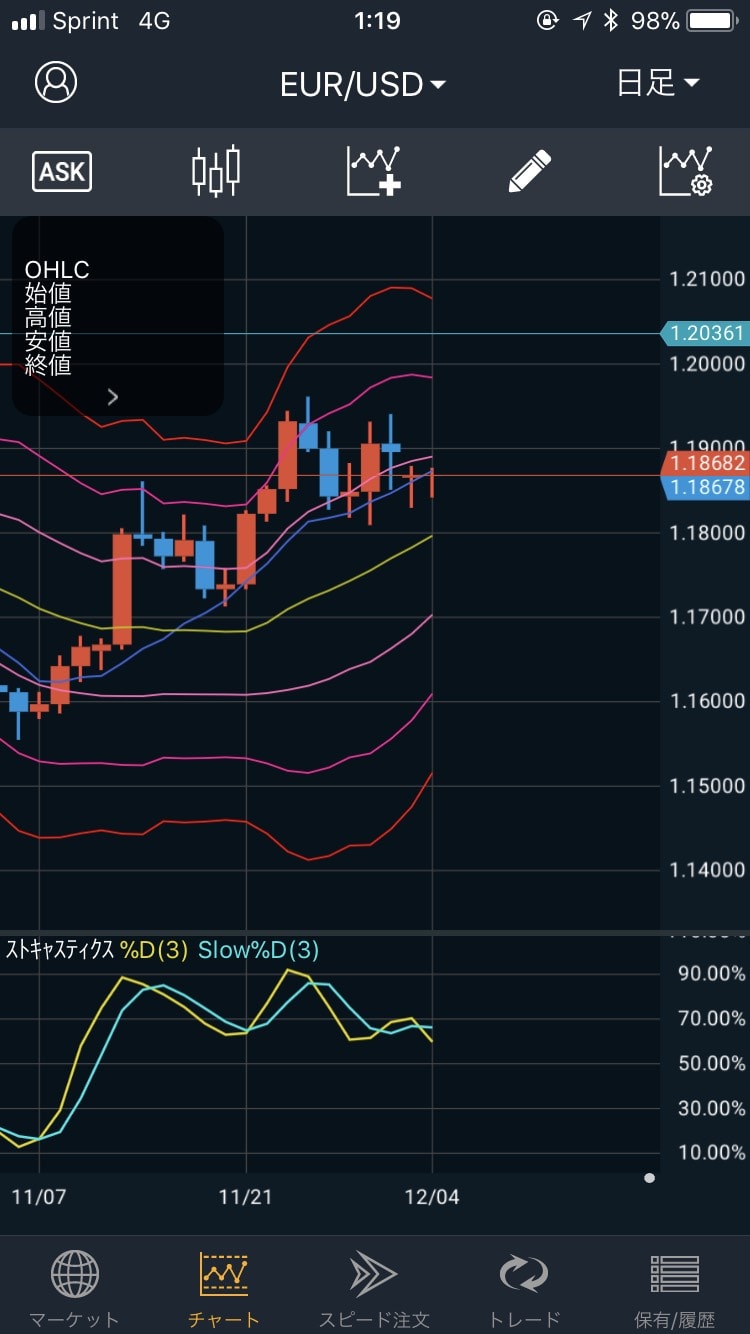Switch to the スピード注文 tab

(374, 1289)
